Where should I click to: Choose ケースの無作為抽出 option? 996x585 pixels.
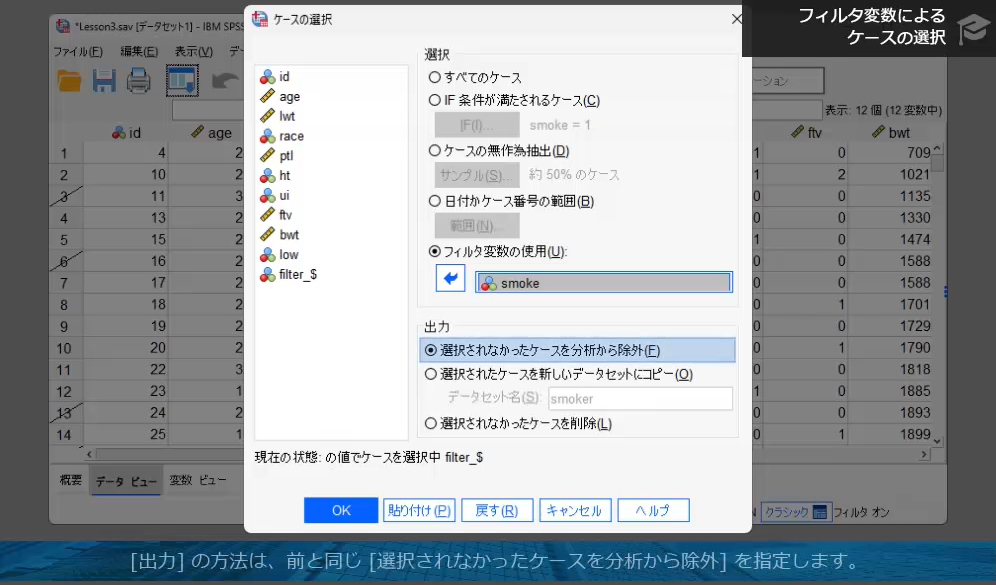(x=435, y=150)
